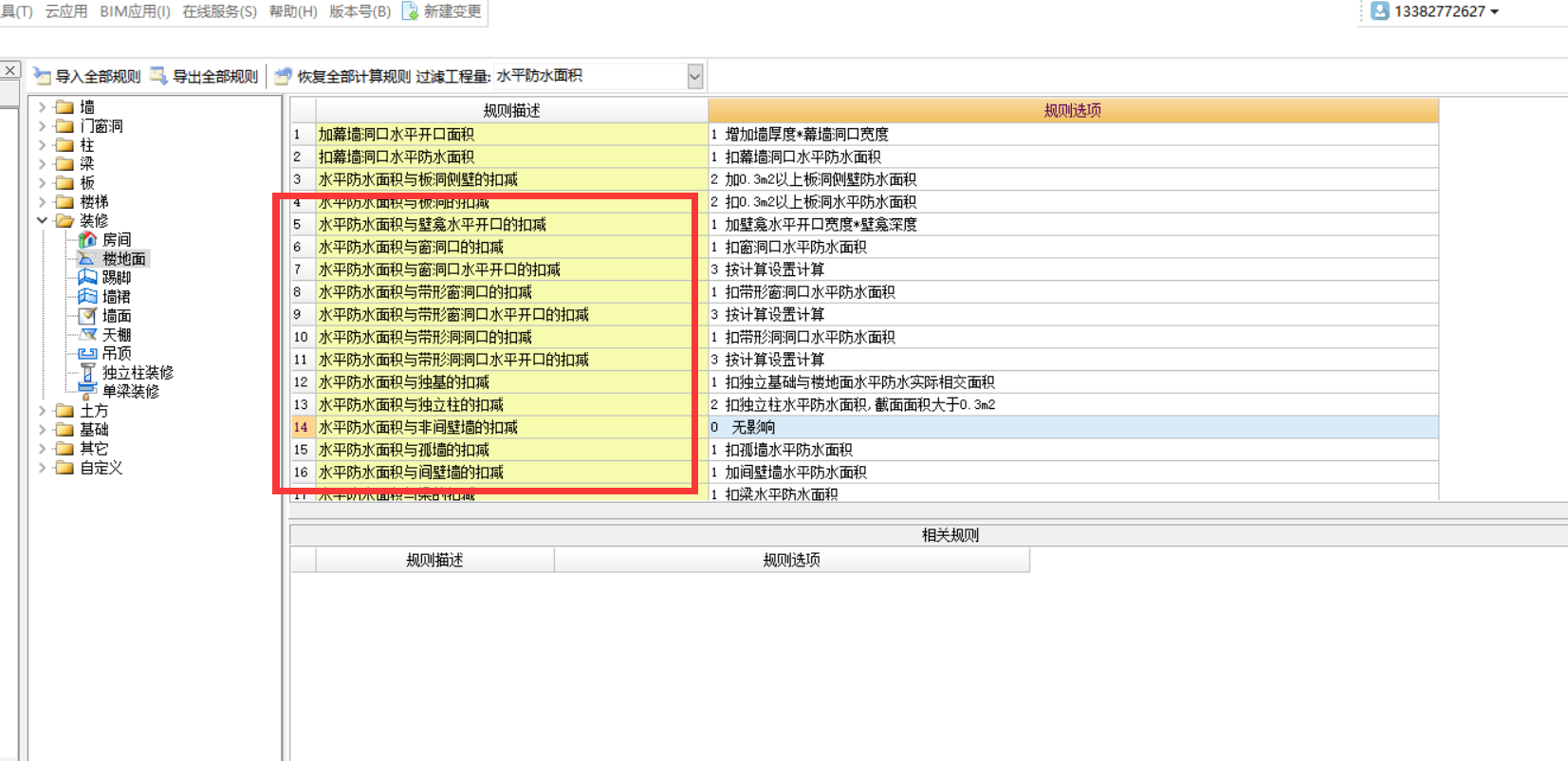Click option cell 扣独立基础与楼地面水平防水实际相交面积

pos(1073,382)
